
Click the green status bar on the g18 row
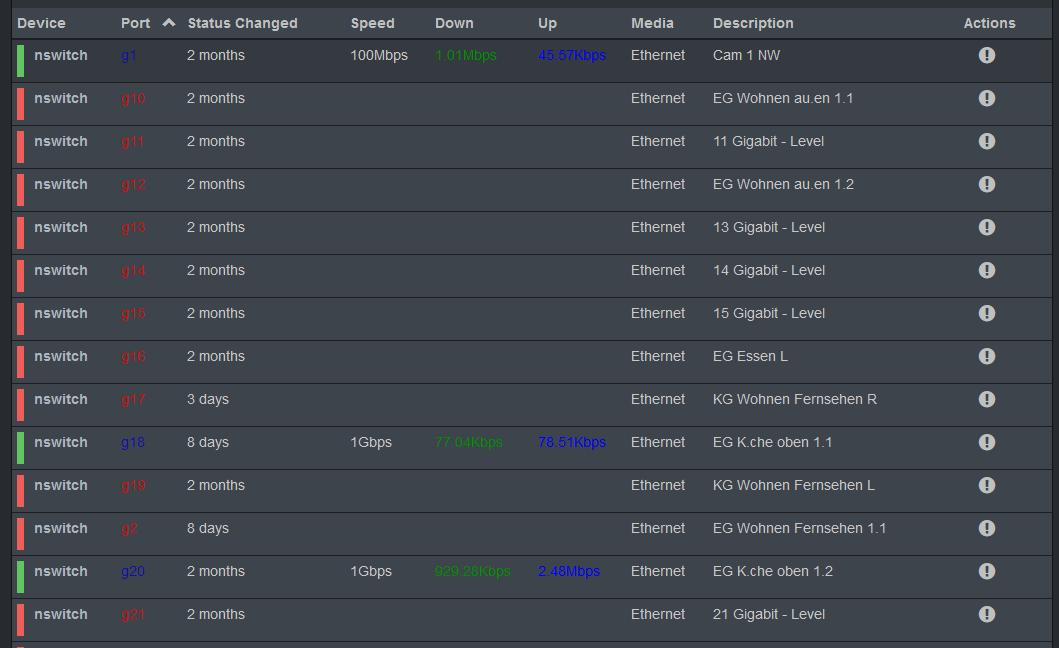point(18,442)
